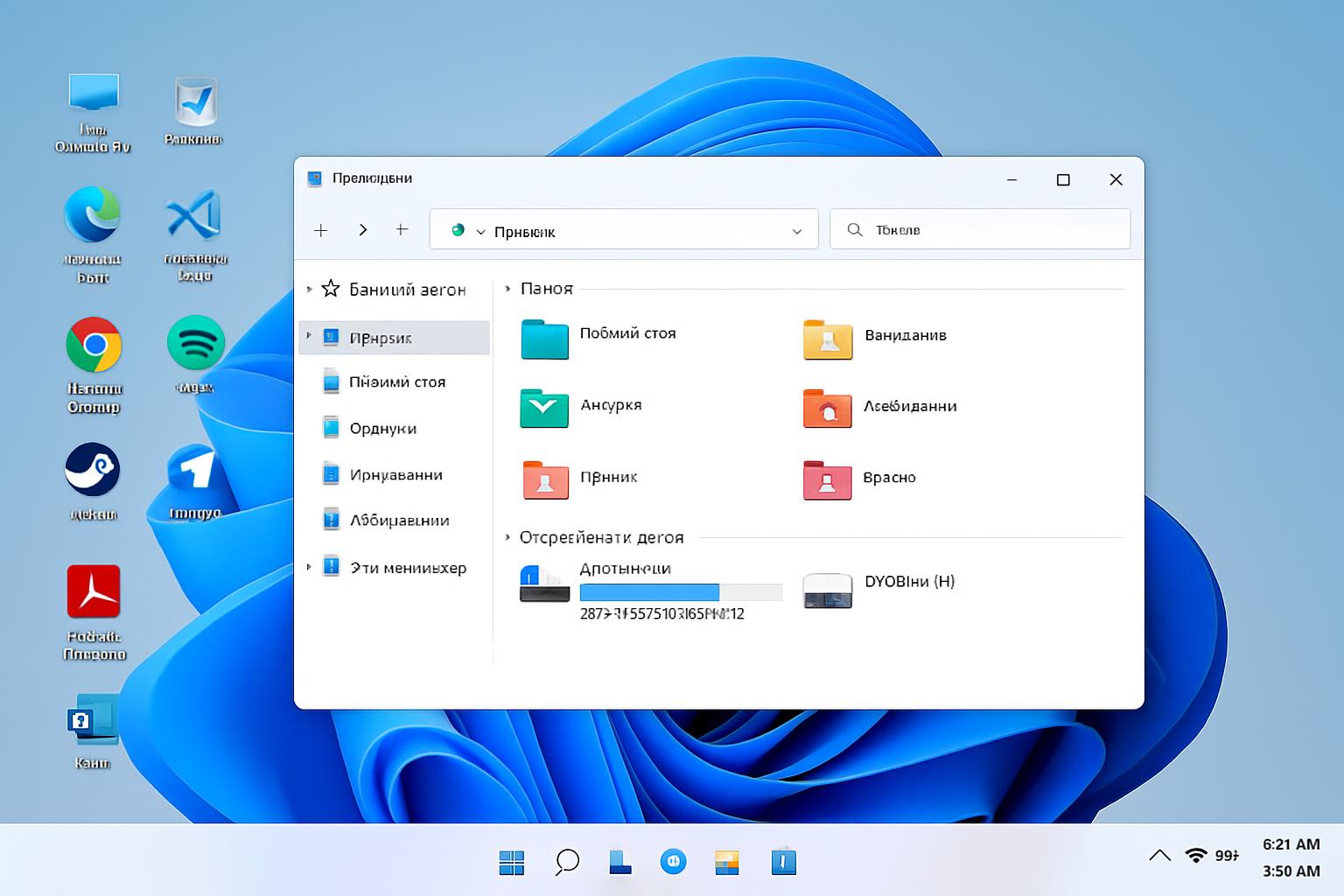
Task: Collapse the Паноя folders section
Action: 507,289
